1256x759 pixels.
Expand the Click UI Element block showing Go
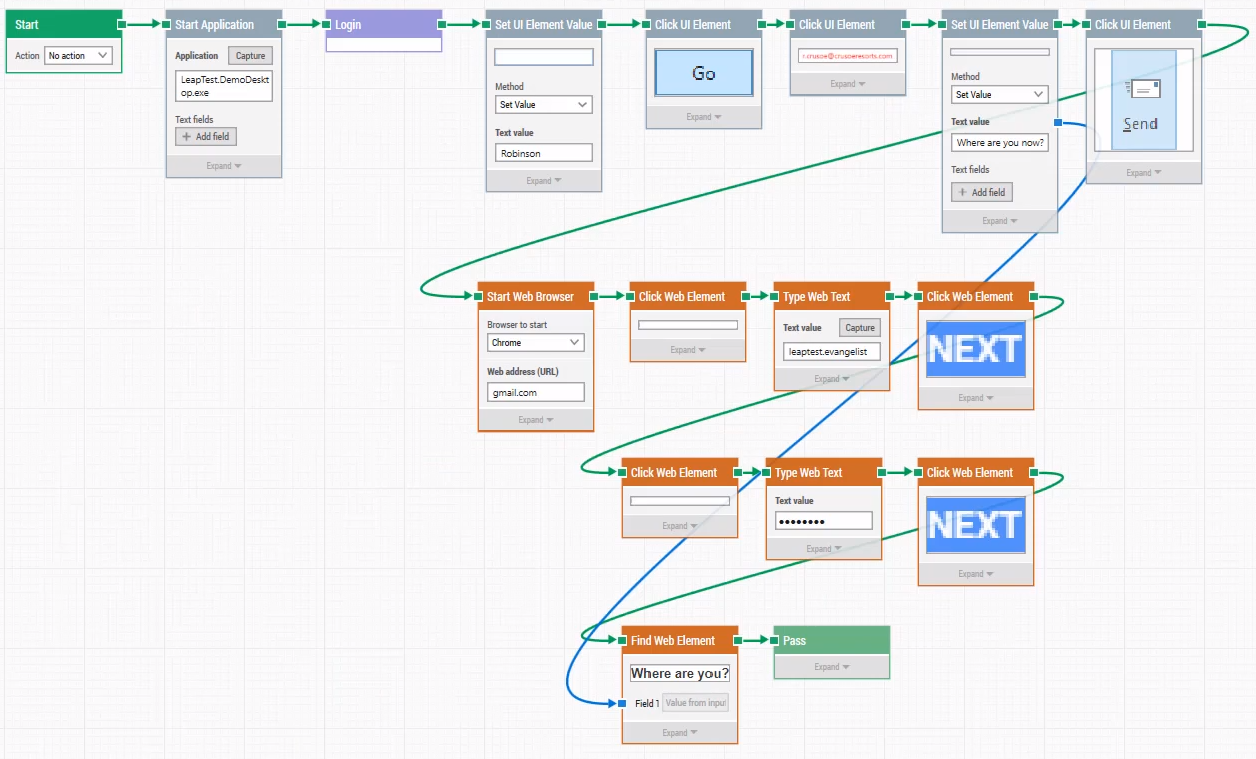tap(704, 117)
